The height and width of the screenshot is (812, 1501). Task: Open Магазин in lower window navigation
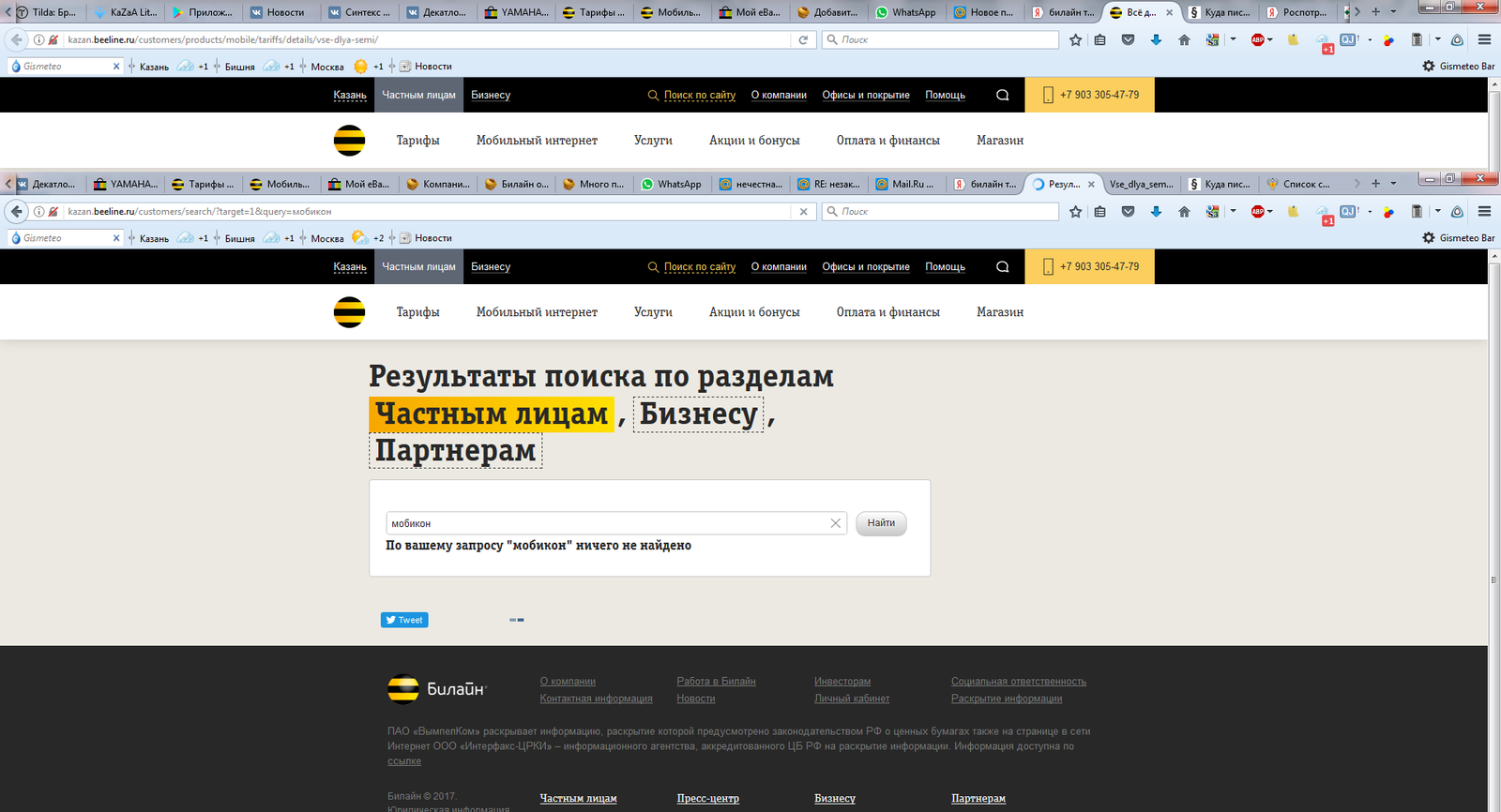(1000, 312)
